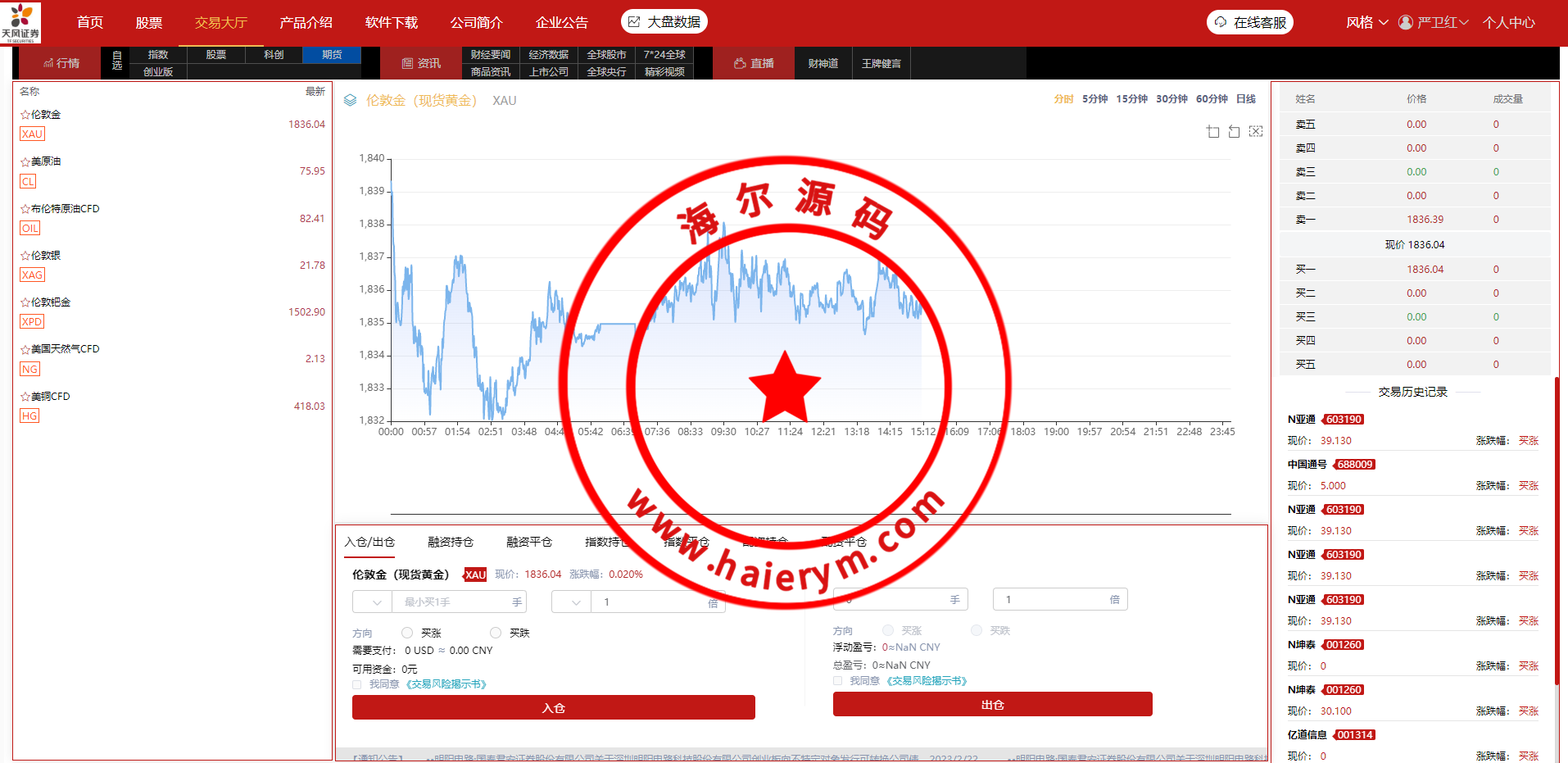Click the 最小买1手 quantity input field
The image size is (1568, 763).
click(455, 602)
